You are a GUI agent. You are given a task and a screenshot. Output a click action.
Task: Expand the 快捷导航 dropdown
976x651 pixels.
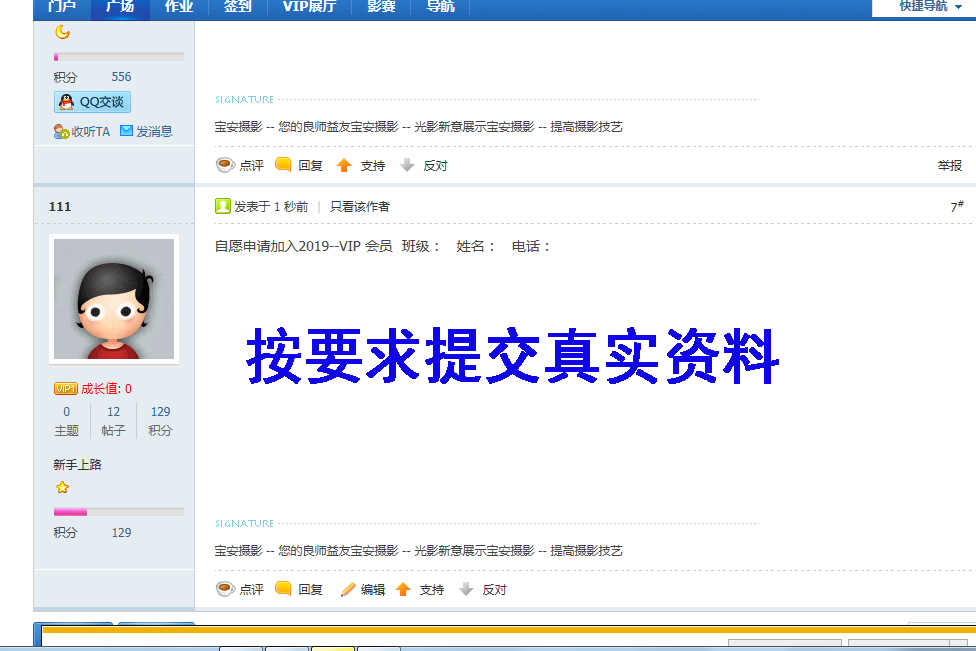click(922, 7)
